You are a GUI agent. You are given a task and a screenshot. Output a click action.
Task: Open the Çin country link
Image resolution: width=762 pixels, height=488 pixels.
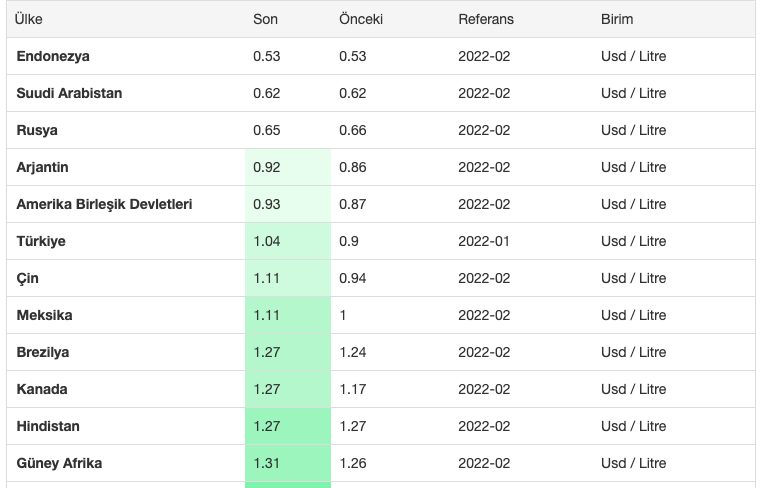pyautogui.click(x=28, y=278)
